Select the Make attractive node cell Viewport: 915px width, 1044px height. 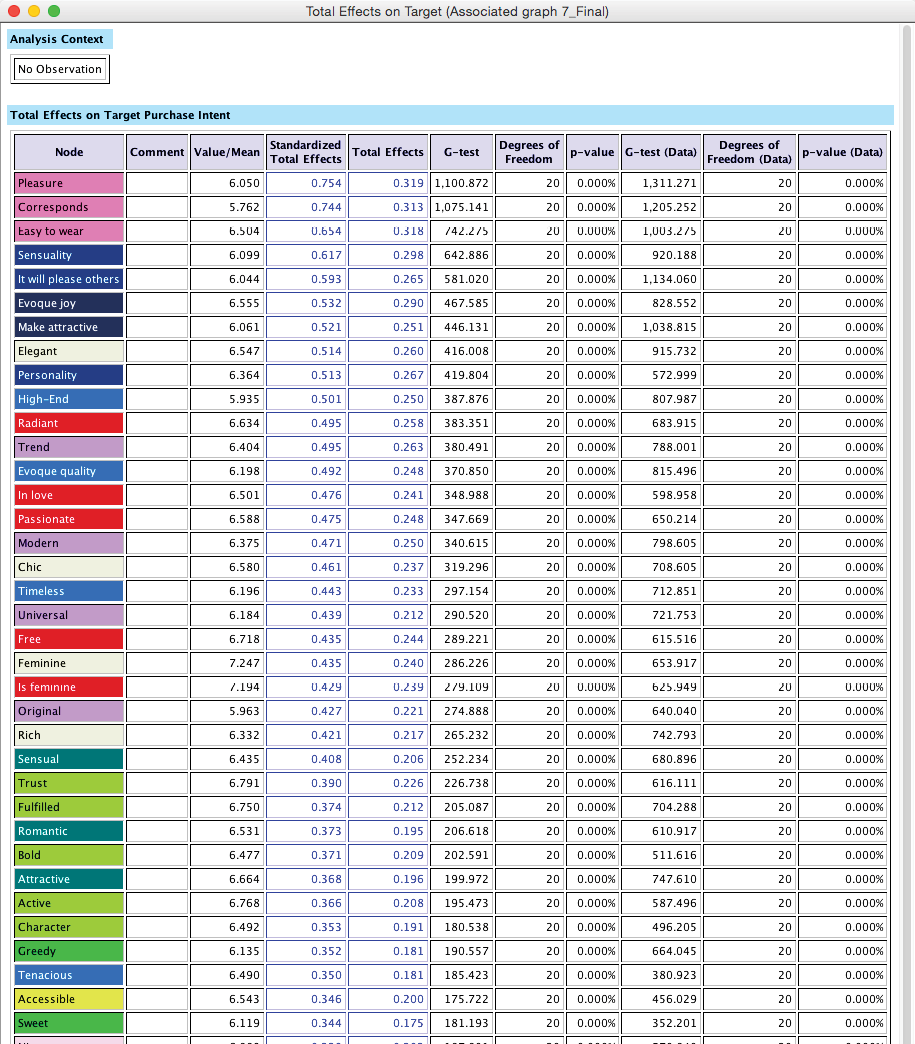pos(69,327)
